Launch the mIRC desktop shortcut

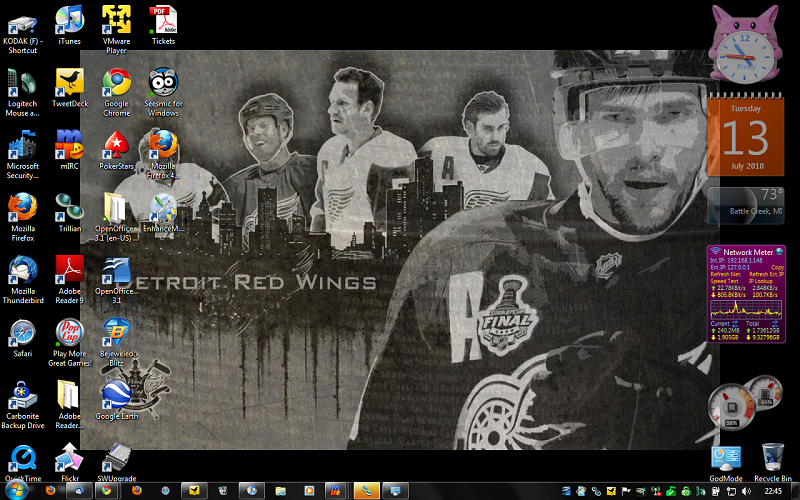[70, 150]
